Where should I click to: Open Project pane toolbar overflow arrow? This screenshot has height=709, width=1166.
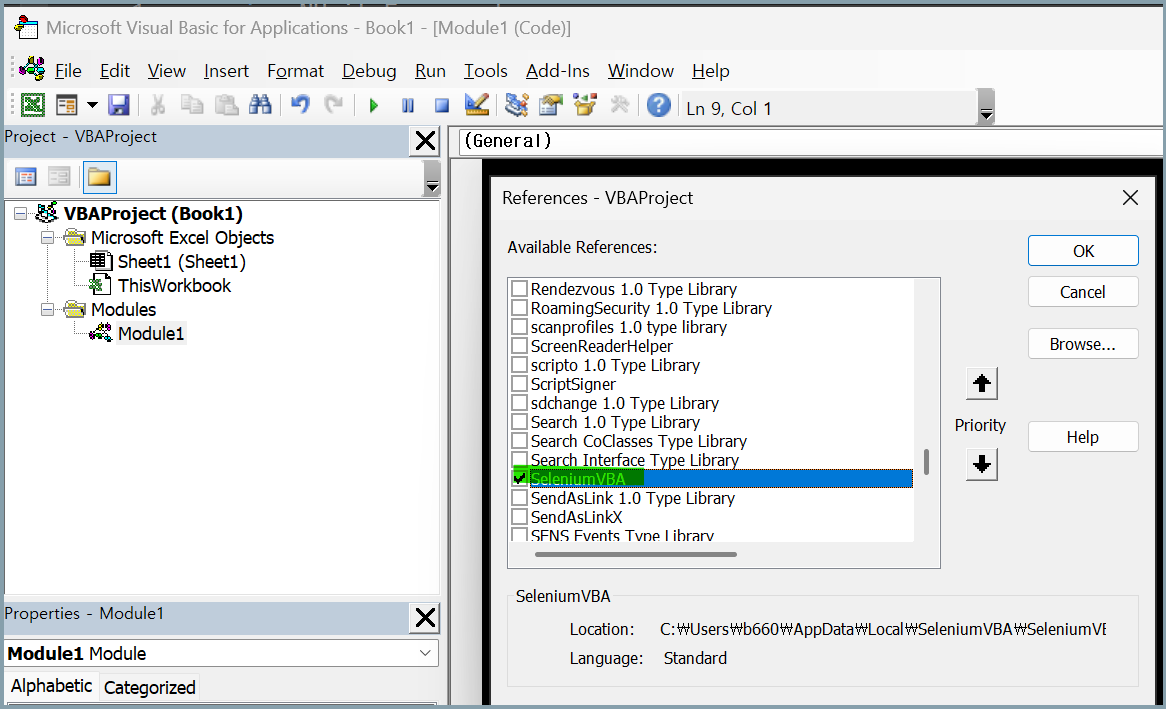pyautogui.click(x=432, y=178)
